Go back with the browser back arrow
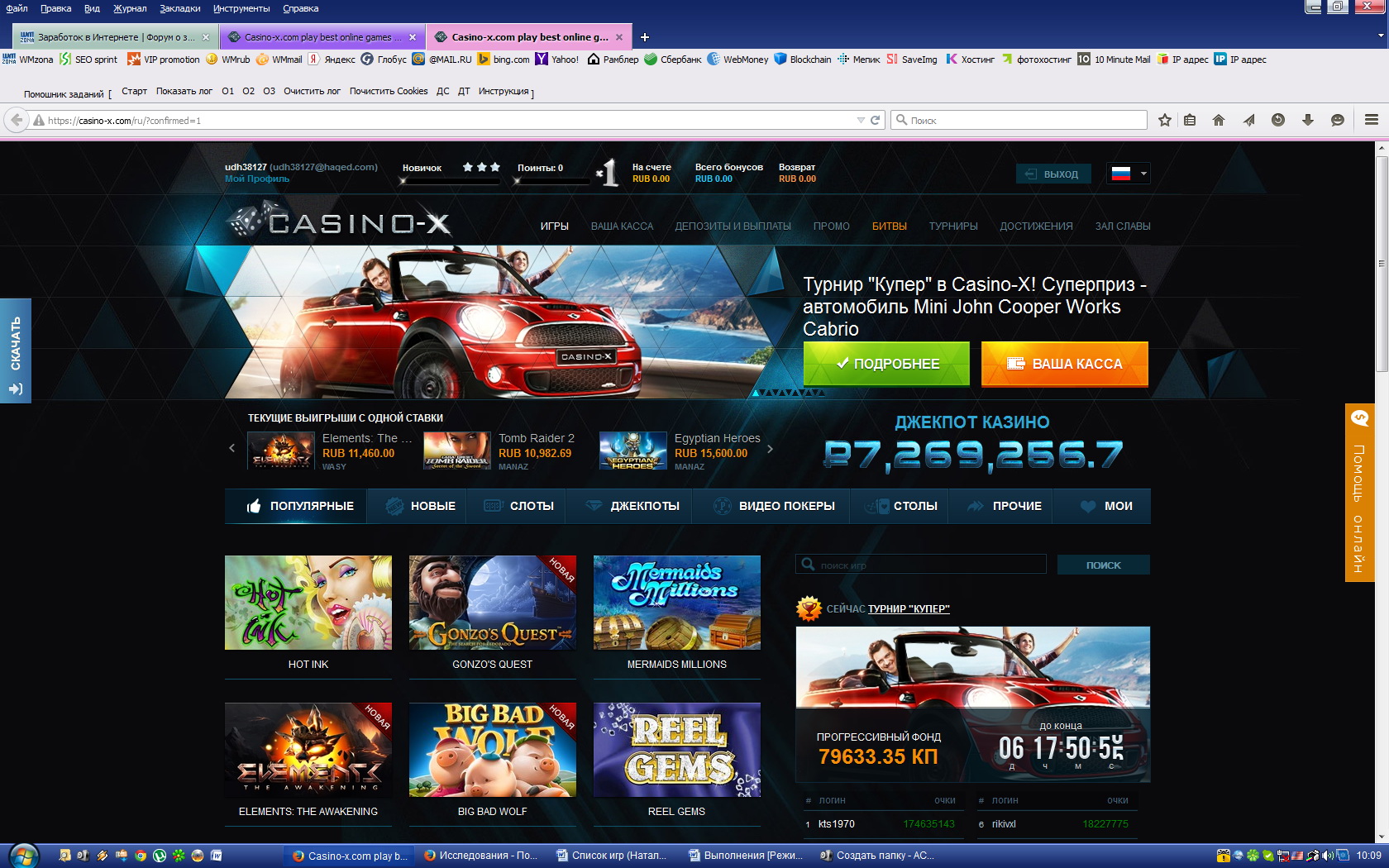This screenshot has height=868, width=1389. pos(16,120)
